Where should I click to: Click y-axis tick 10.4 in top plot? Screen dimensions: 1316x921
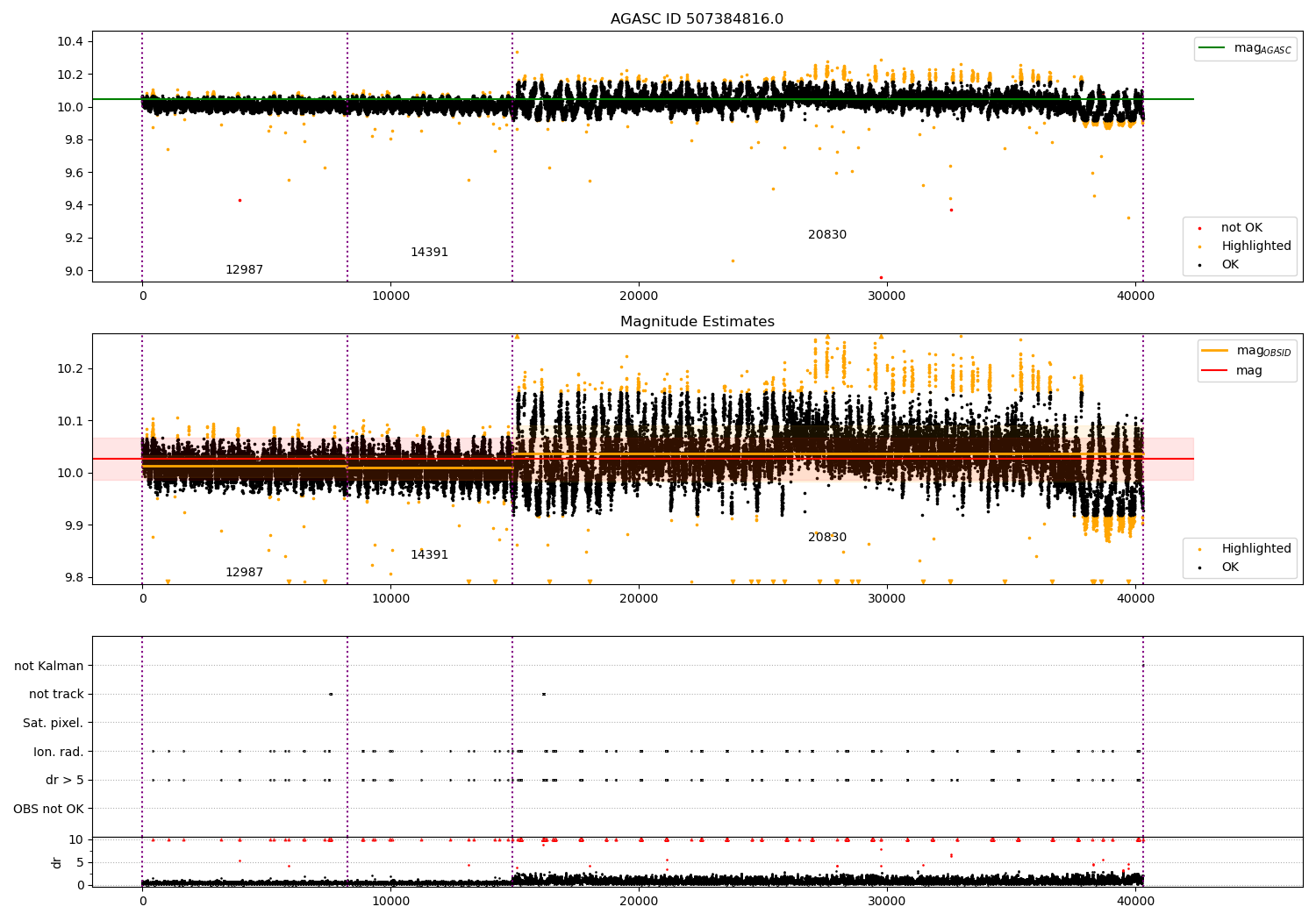[70, 42]
